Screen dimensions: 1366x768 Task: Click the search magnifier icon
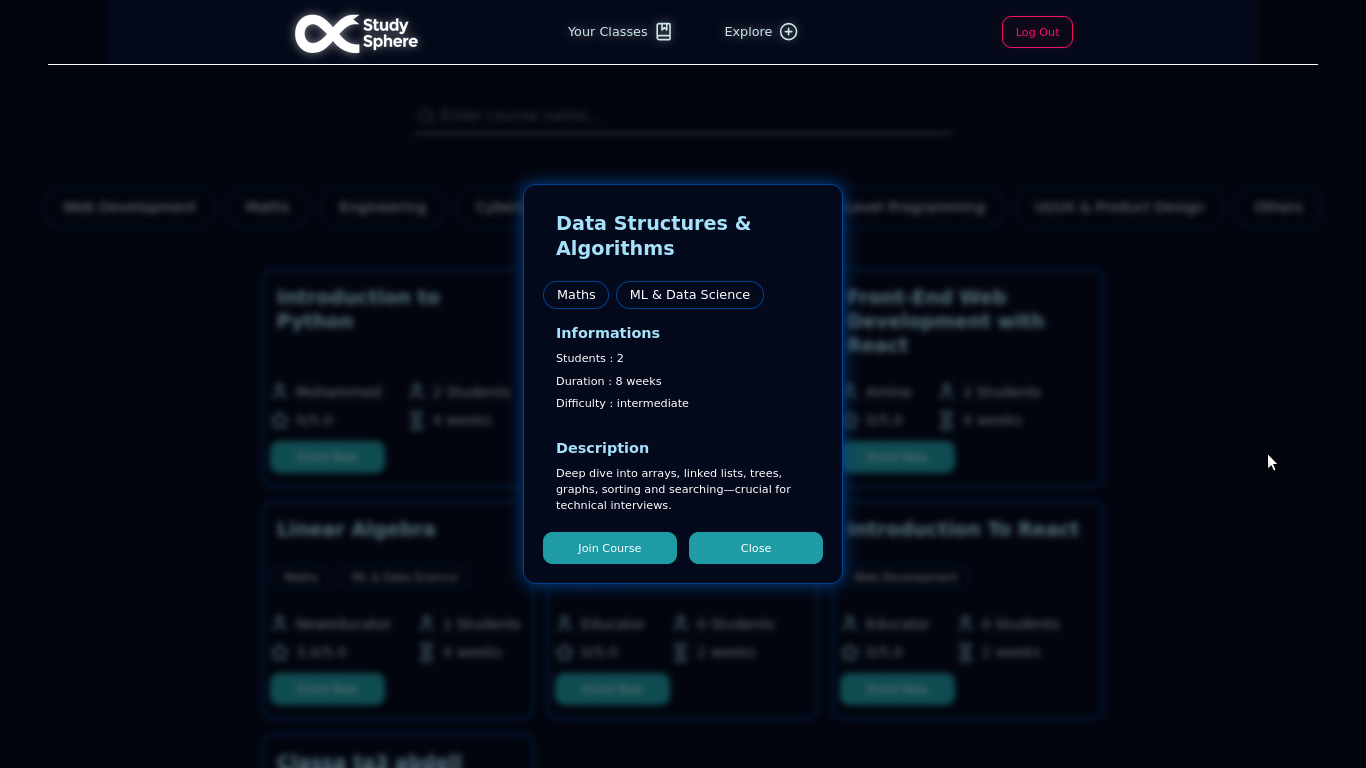tap(426, 116)
